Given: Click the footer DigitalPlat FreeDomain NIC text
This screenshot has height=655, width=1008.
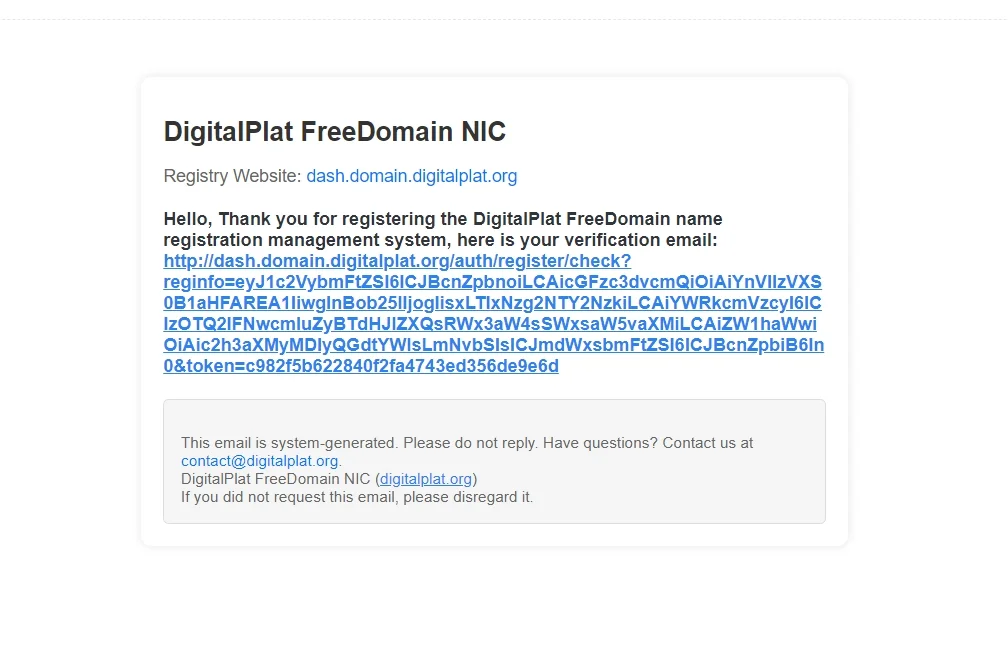Looking at the screenshot, I should pos(276,479).
